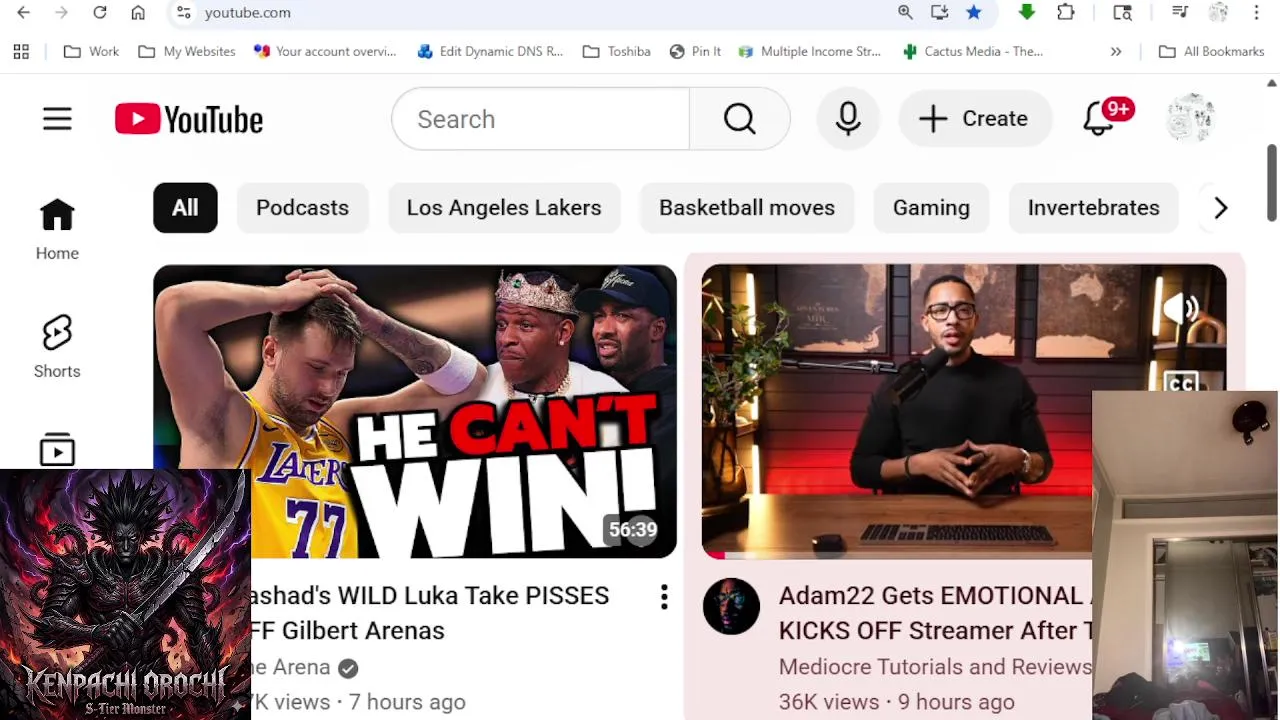Image resolution: width=1280 pixels, height=720 pixels.
Task: Open Shorts from the sidebar
Action: [x=57, y=347]
